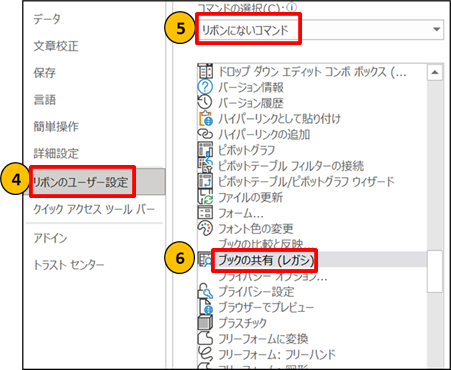The image size is (451, 370).
Task: Click the フリーフォーム: フリーハンド scribble icon
Action: pyautogui.click(x=205, y=354)
